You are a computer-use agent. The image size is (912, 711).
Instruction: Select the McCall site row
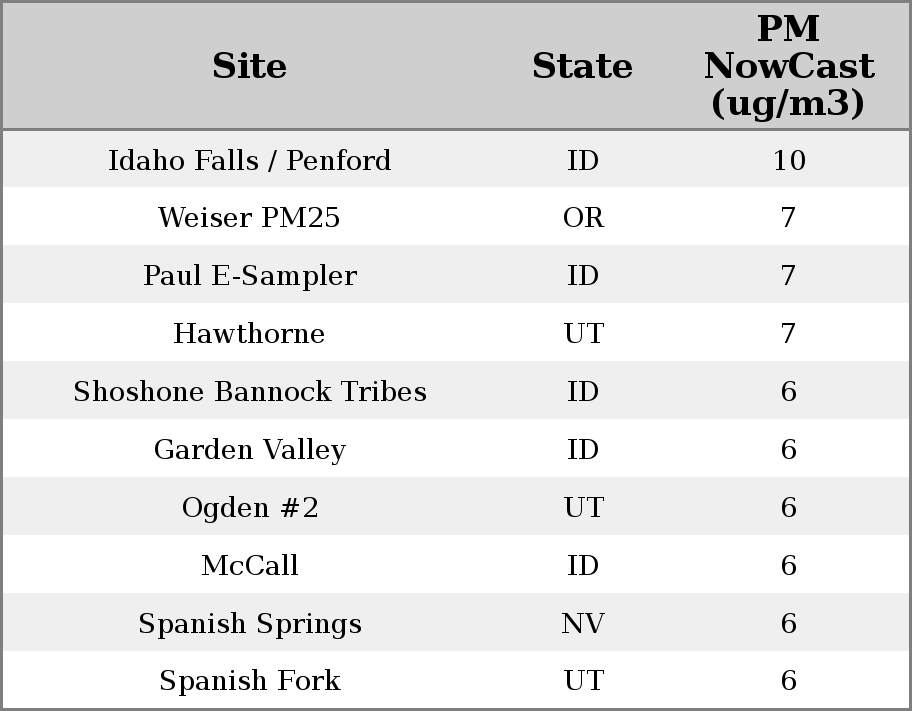coord(249,566)
